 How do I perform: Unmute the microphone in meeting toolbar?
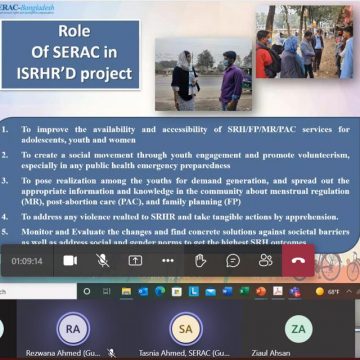click(103, 261)
